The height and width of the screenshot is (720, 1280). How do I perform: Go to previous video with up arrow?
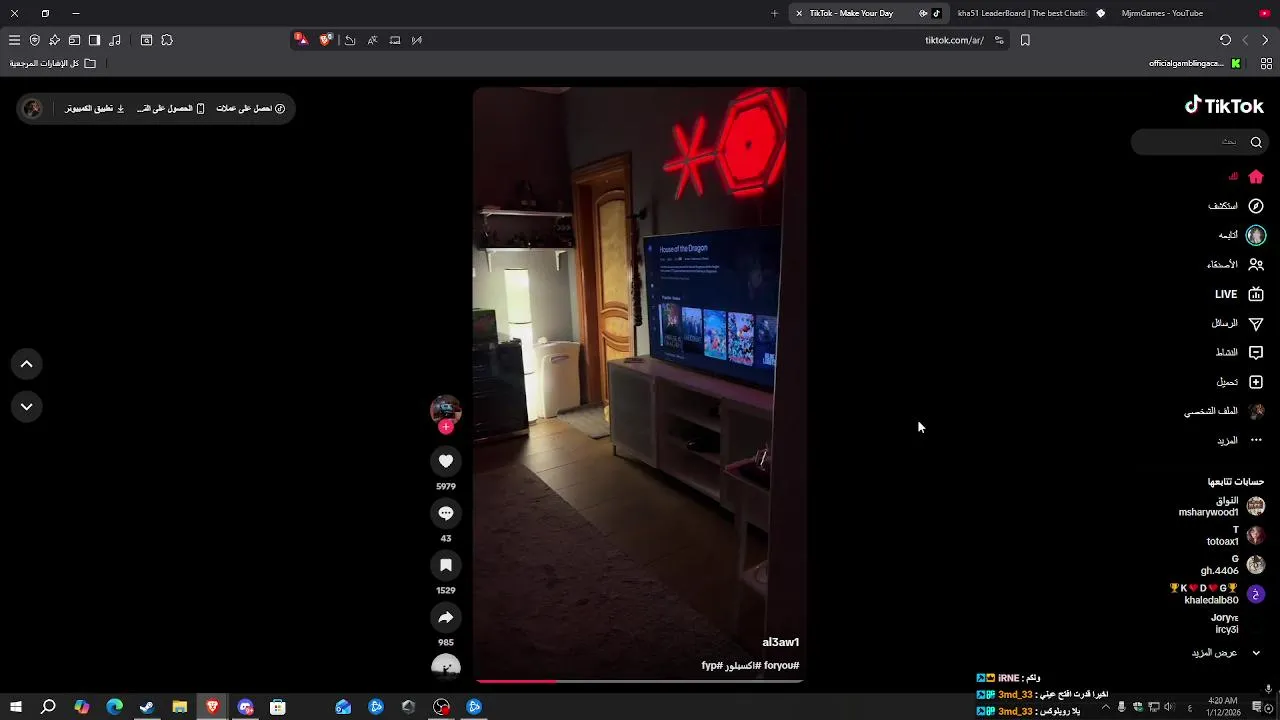pyautogui.click(x=27, y=364)
